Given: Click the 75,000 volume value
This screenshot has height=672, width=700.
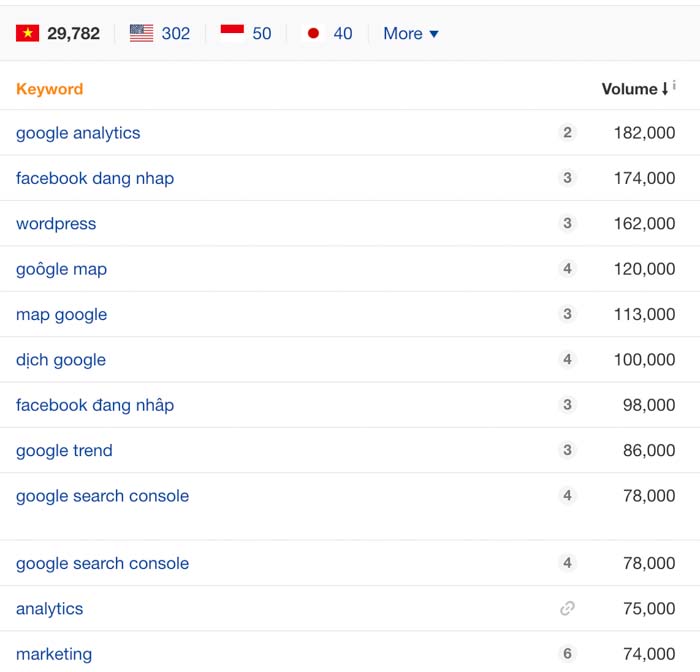Looking at the screenshot, I should coord(649,609).
